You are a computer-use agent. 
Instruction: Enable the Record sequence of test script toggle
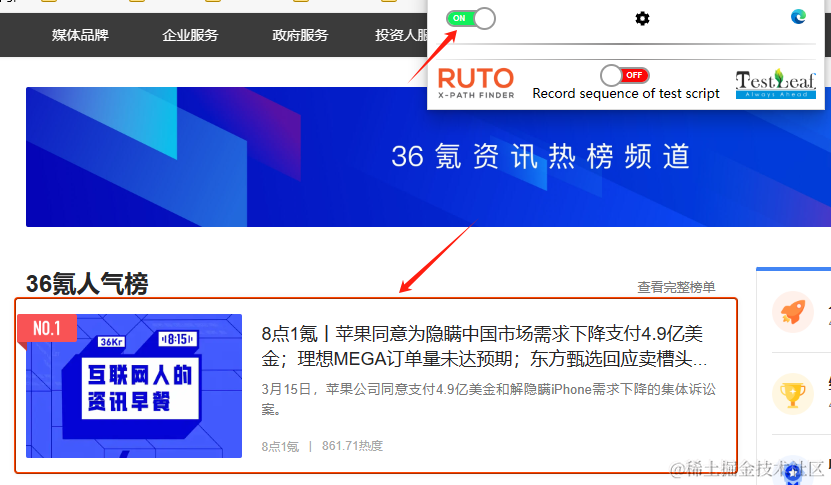click(625, 75)
